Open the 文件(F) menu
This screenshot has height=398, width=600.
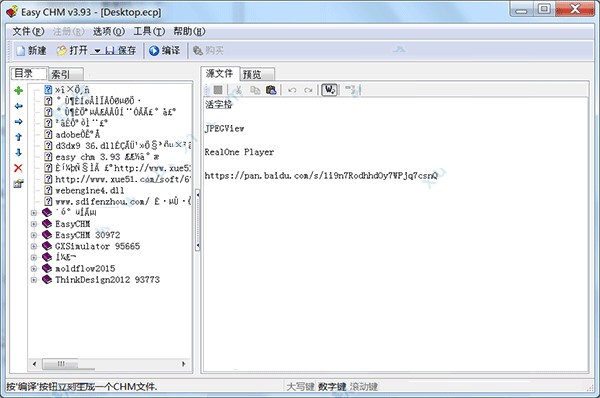point(28,31)
